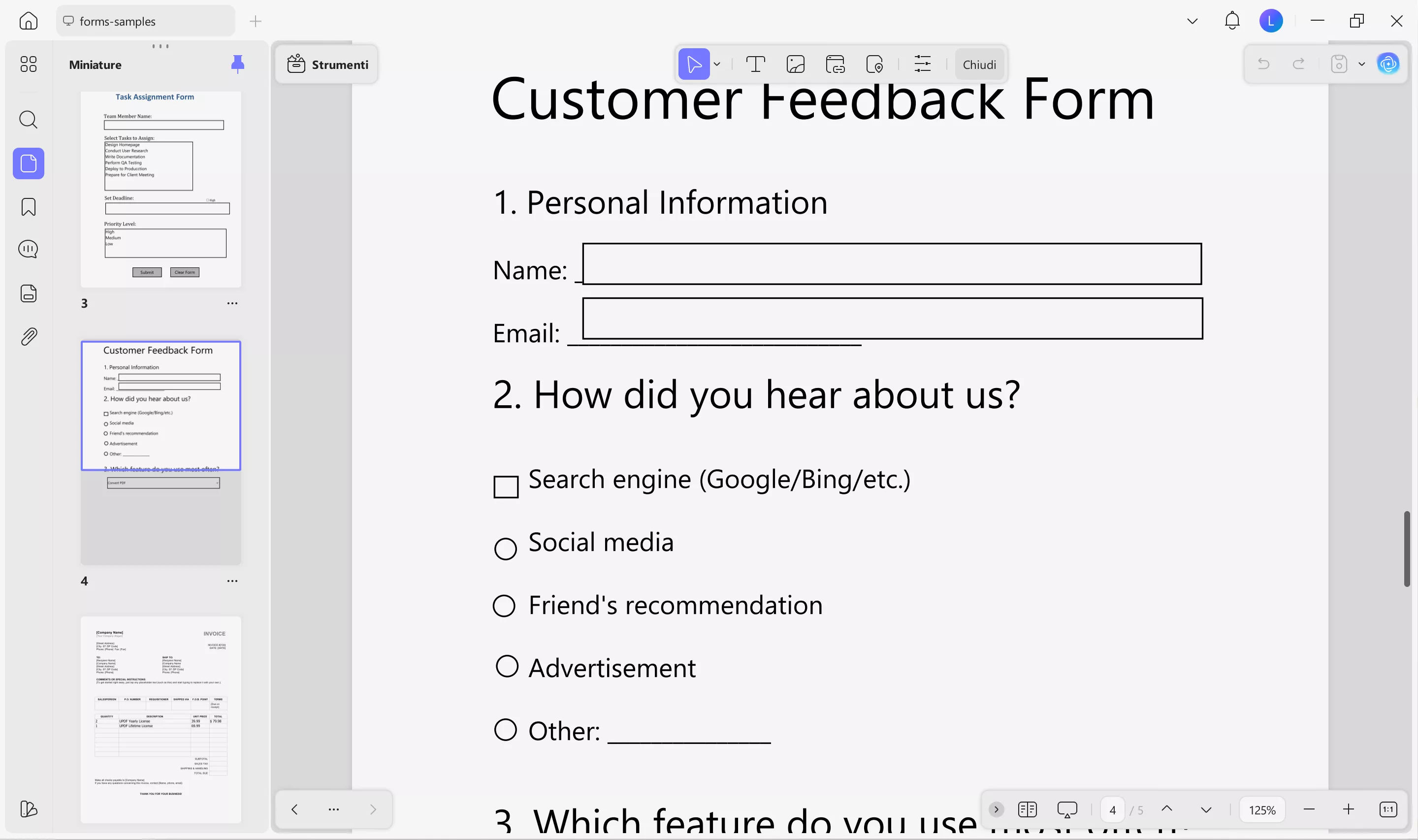This screenshot has width=1418, height=840.
Task: Open form field properties settings
Action: point(922,64)
